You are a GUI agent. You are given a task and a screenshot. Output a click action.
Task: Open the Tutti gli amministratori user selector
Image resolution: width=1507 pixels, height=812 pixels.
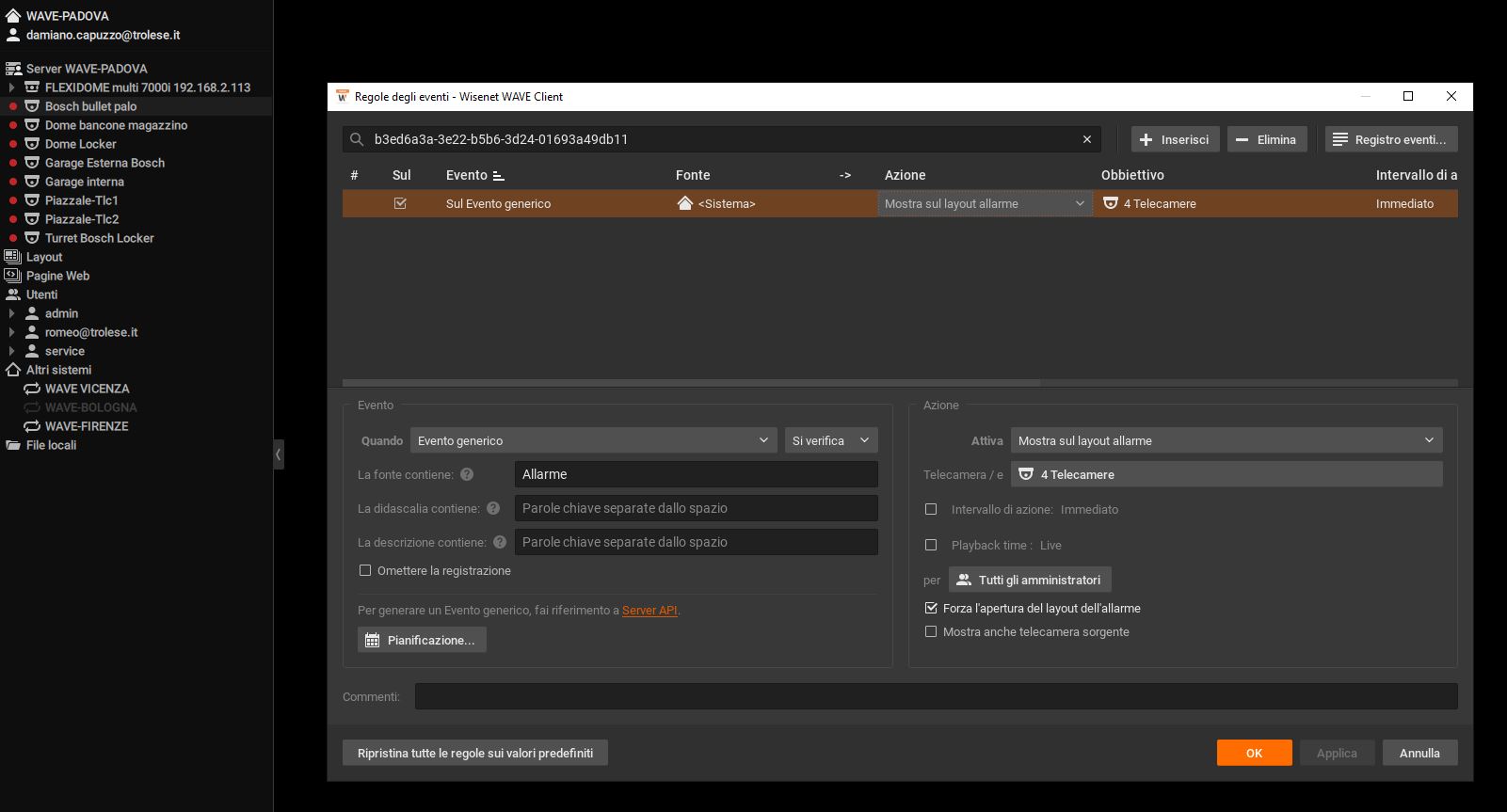coord(1030,580)
